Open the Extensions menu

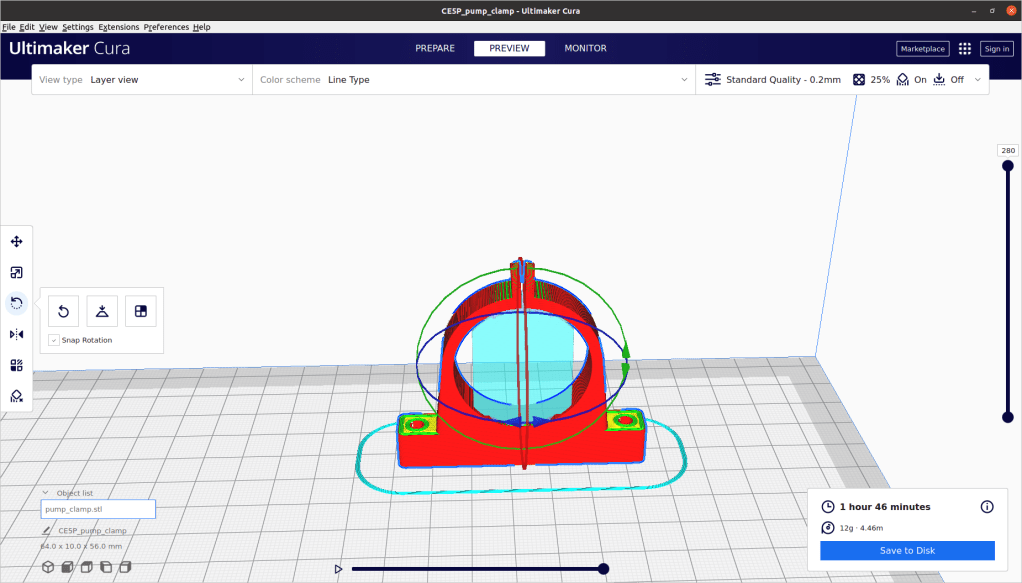point(118,27)
